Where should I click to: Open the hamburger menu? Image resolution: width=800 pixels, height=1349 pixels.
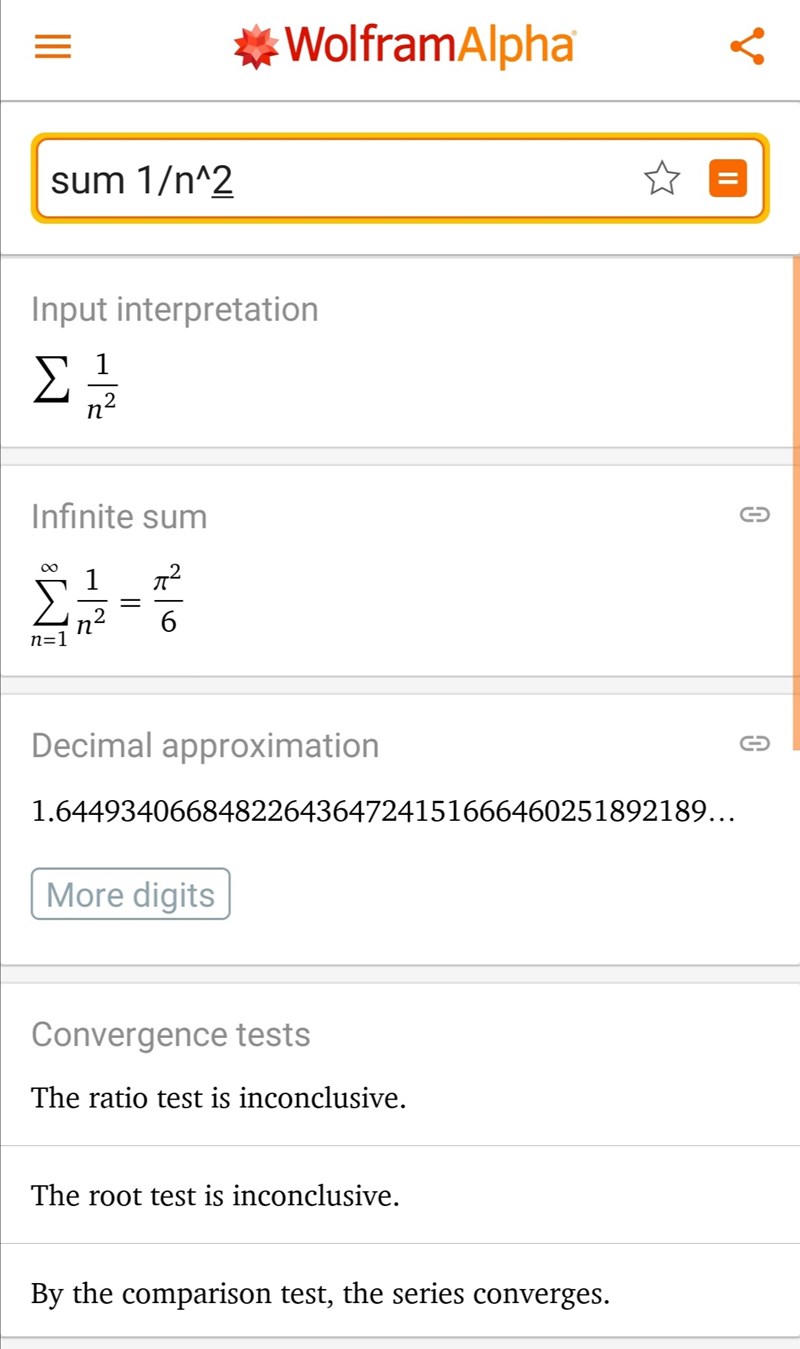(53, 47)
